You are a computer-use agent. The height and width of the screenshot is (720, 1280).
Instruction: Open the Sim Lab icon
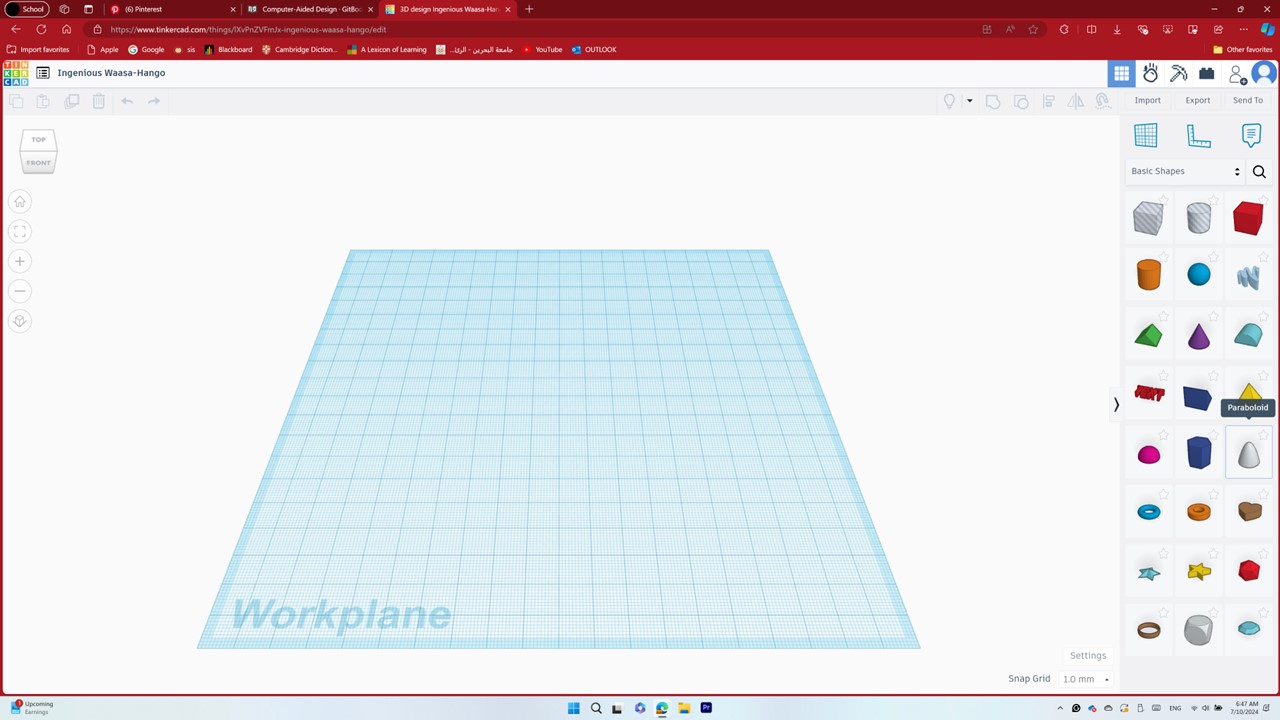(1151, 73)
